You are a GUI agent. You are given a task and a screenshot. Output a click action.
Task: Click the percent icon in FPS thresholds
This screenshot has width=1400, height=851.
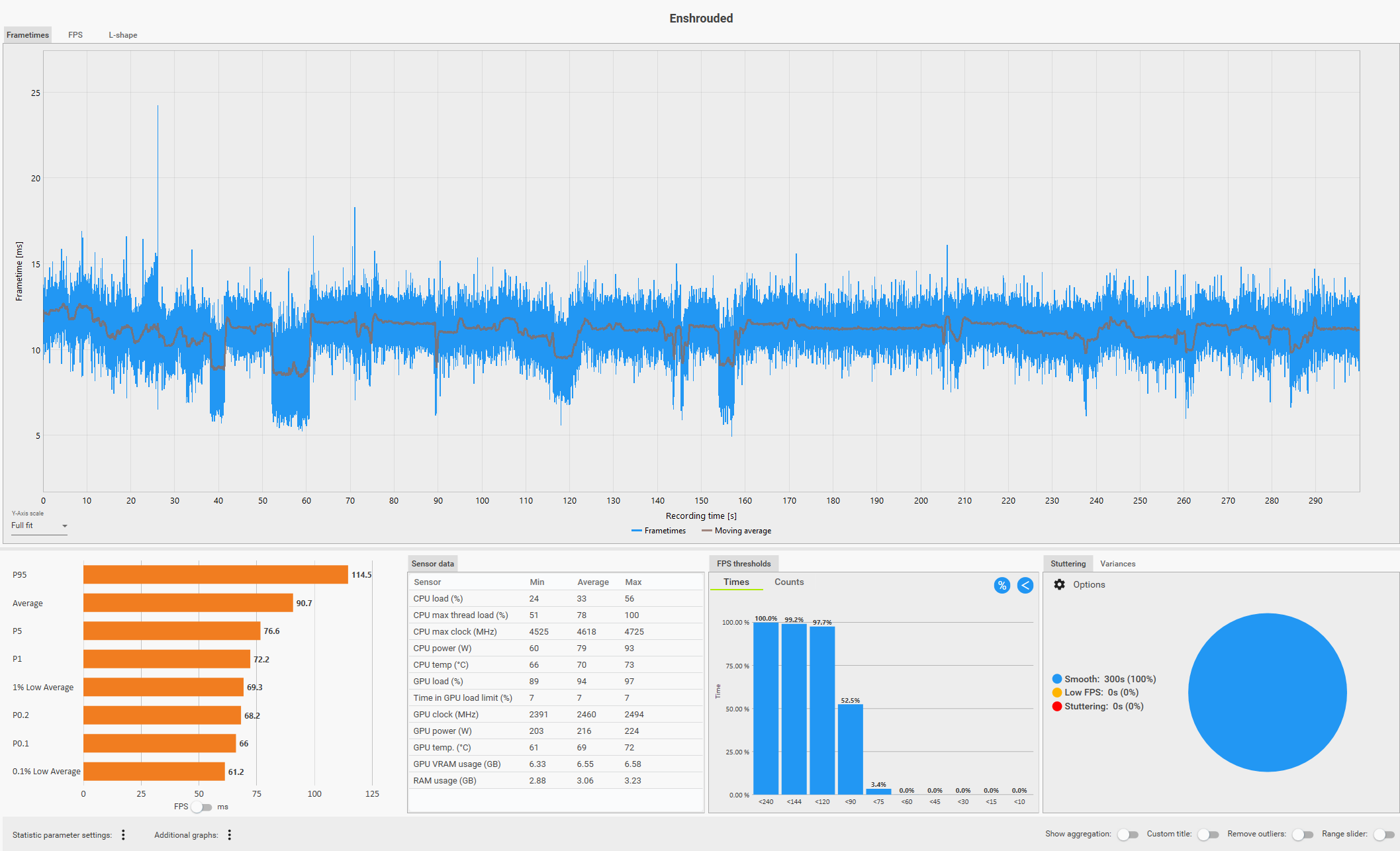[x=1002, y=586]
